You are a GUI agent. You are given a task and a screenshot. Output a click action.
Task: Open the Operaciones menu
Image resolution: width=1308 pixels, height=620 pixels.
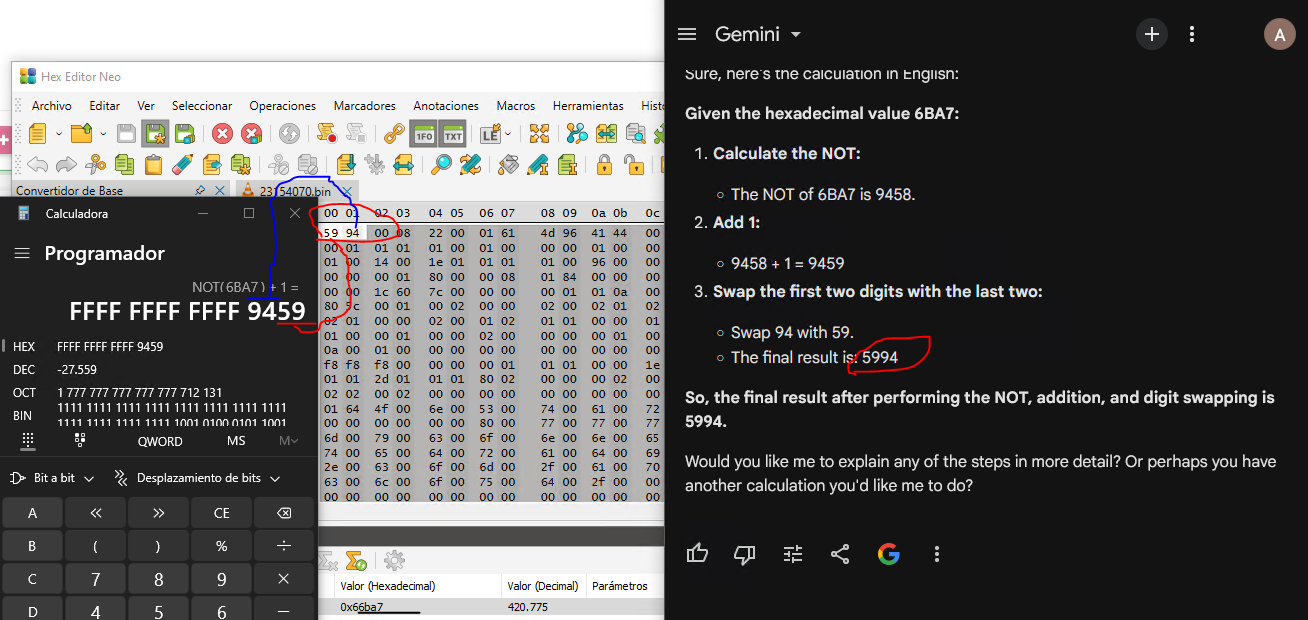coord(283,105)
